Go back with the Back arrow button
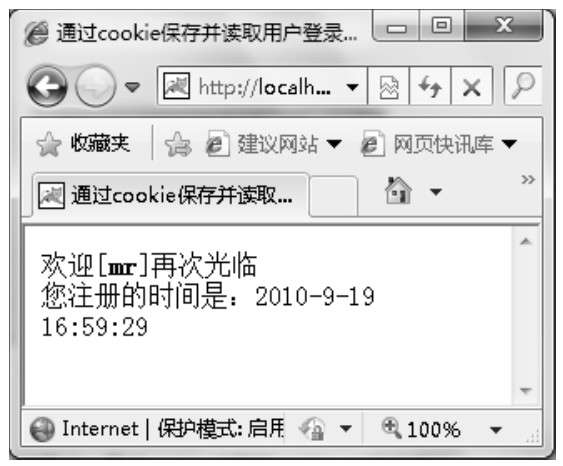Screen dimensions: 563x466 47,86
